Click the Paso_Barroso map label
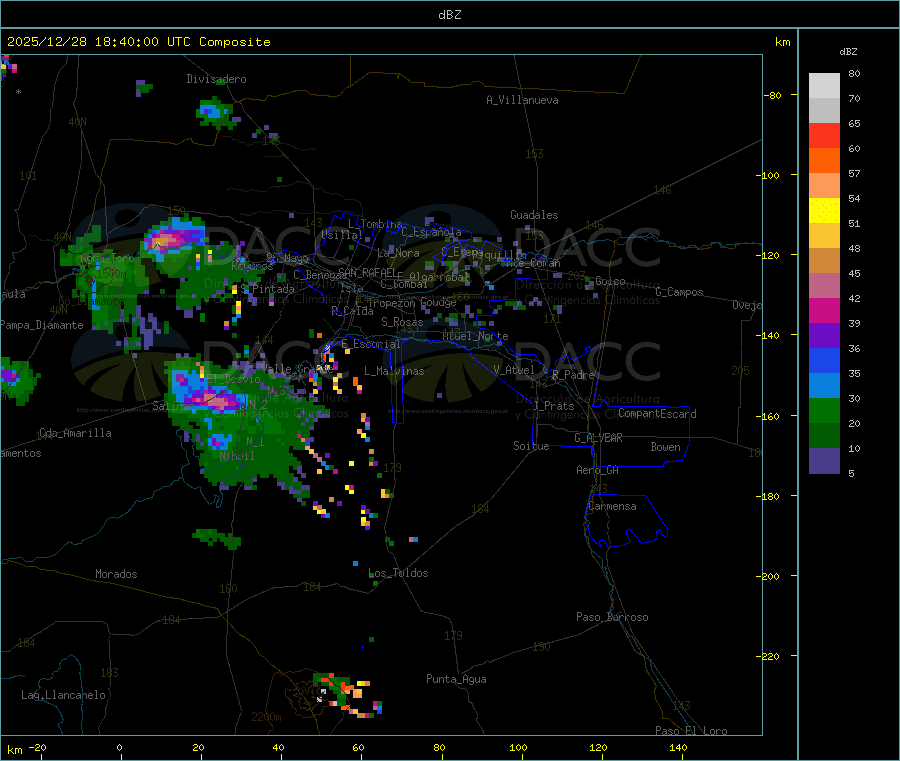Image resolution: width=900 pixels, height=761 pixels. point(612,617)
